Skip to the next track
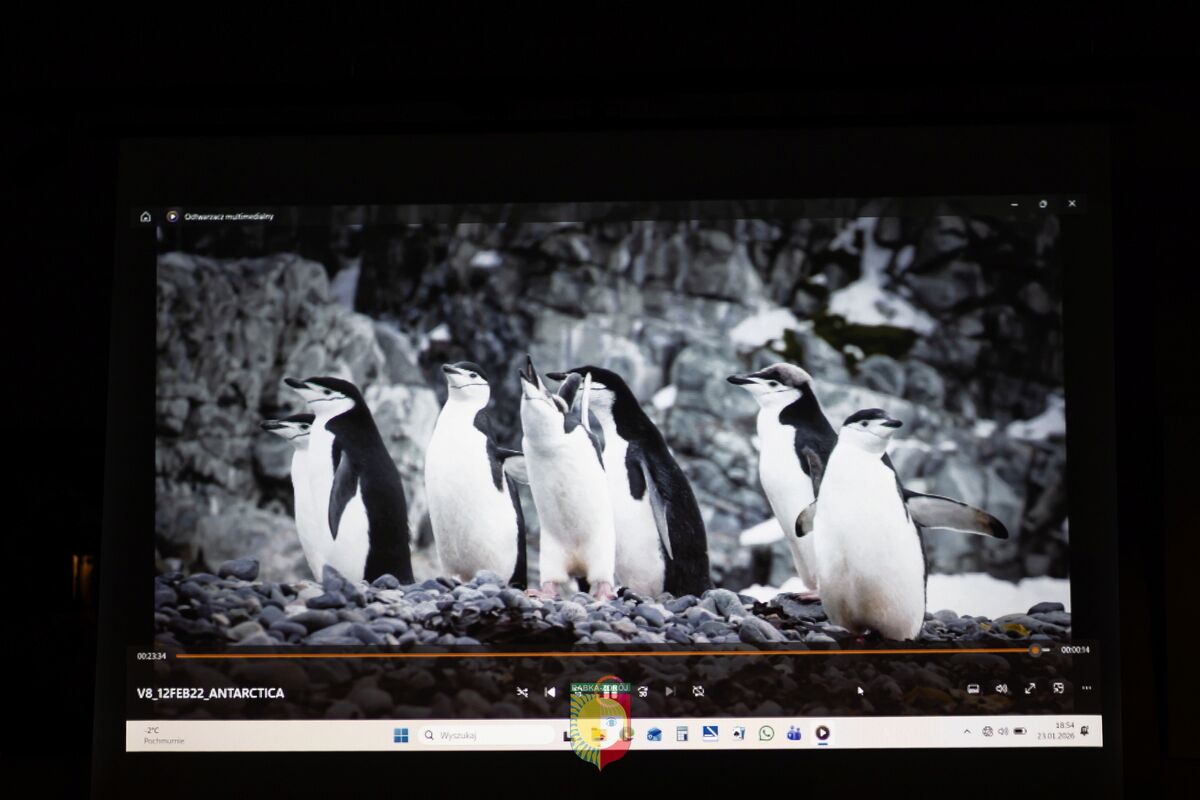The image size is (1200, 800). 669,691
